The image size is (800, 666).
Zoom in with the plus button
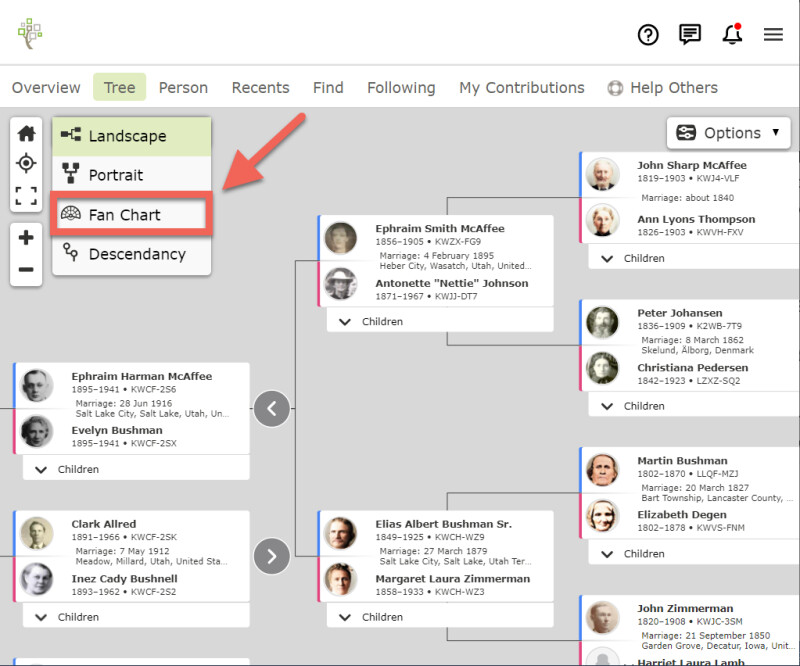point(26,238)
